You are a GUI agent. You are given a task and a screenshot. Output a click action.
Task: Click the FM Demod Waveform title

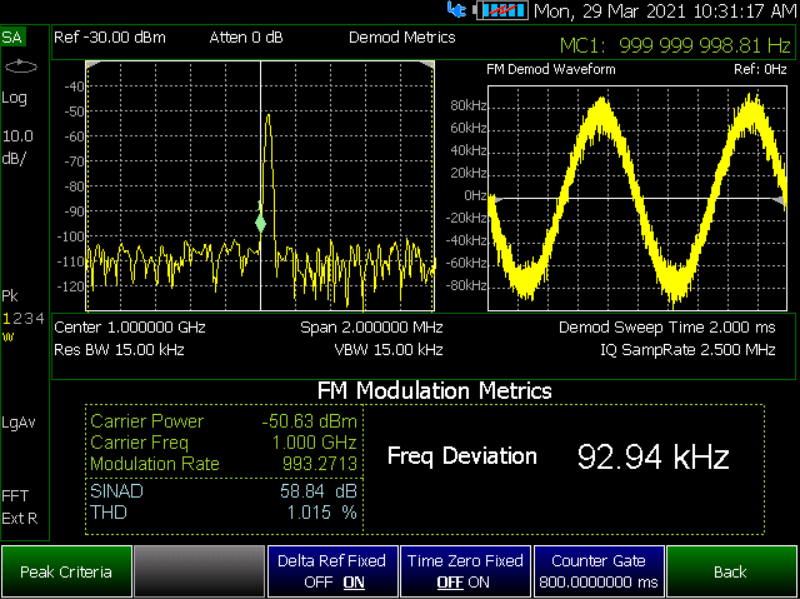pos(551,69)
